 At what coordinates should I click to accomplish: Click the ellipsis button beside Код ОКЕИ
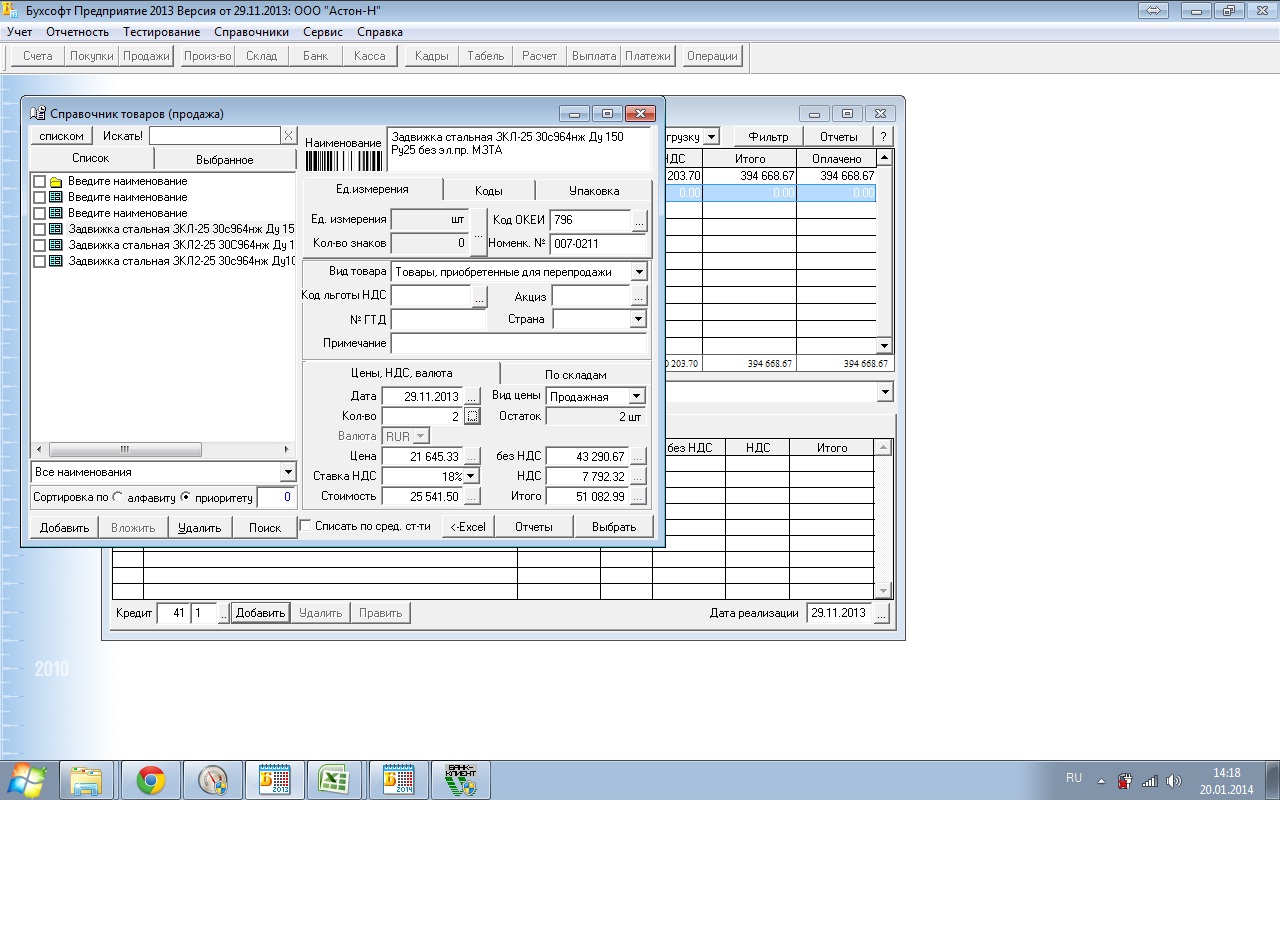[640, 220]
